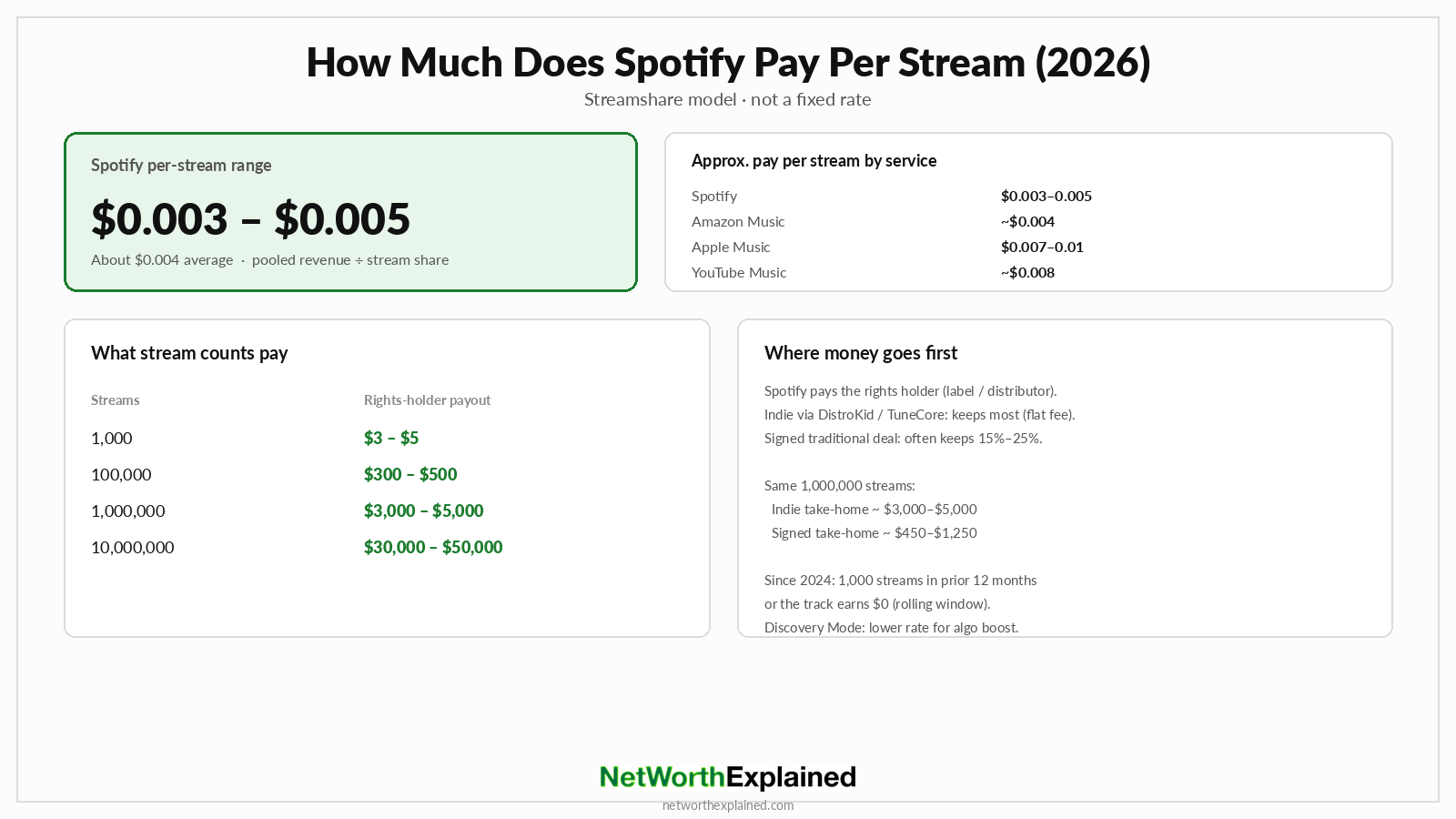The image size is (1456, 819).
Task: Click the 'Same 1,000,000 streams:' line
Action: point(840,486)
